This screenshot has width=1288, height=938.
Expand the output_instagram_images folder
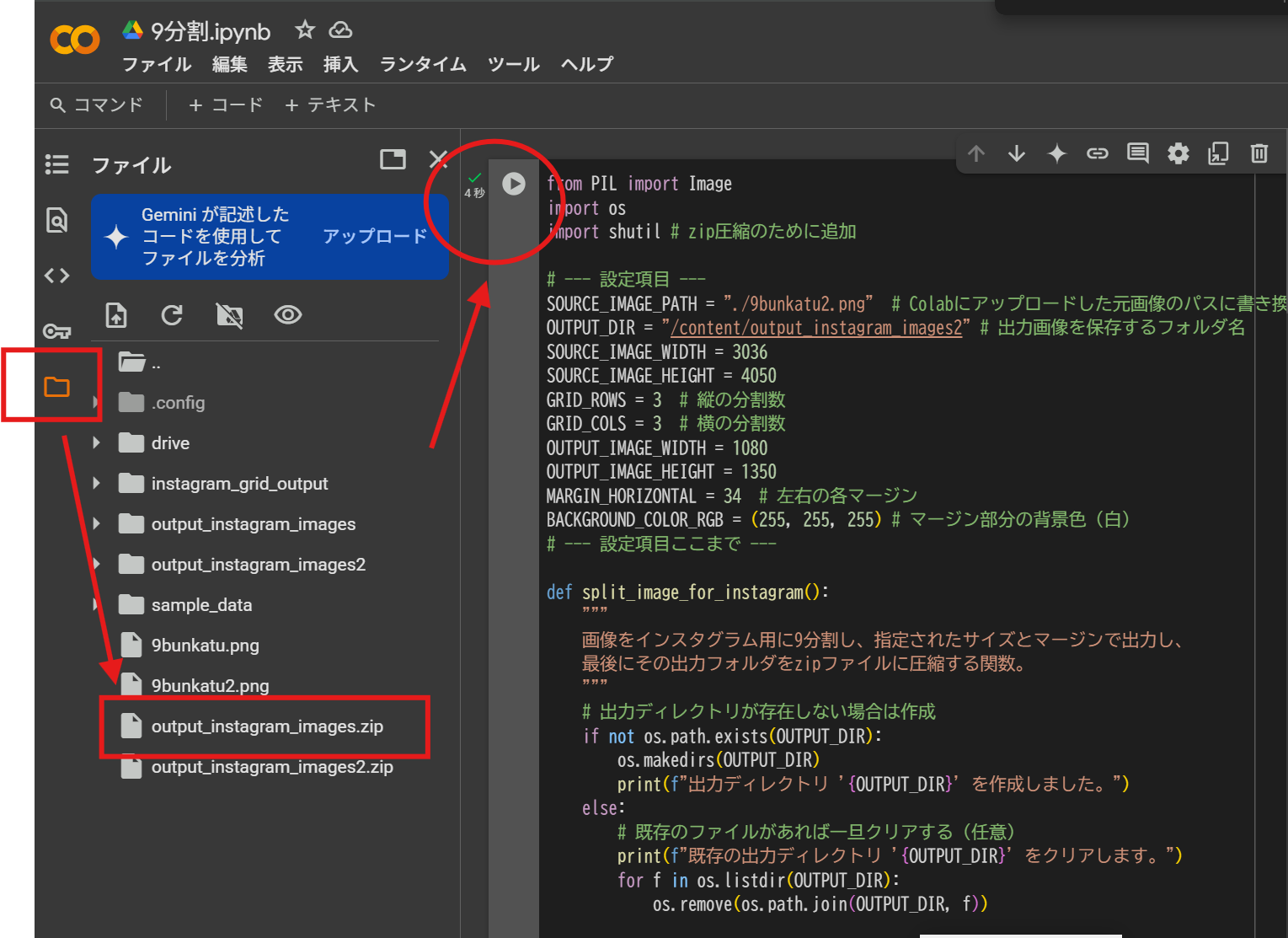coord(97,524)
